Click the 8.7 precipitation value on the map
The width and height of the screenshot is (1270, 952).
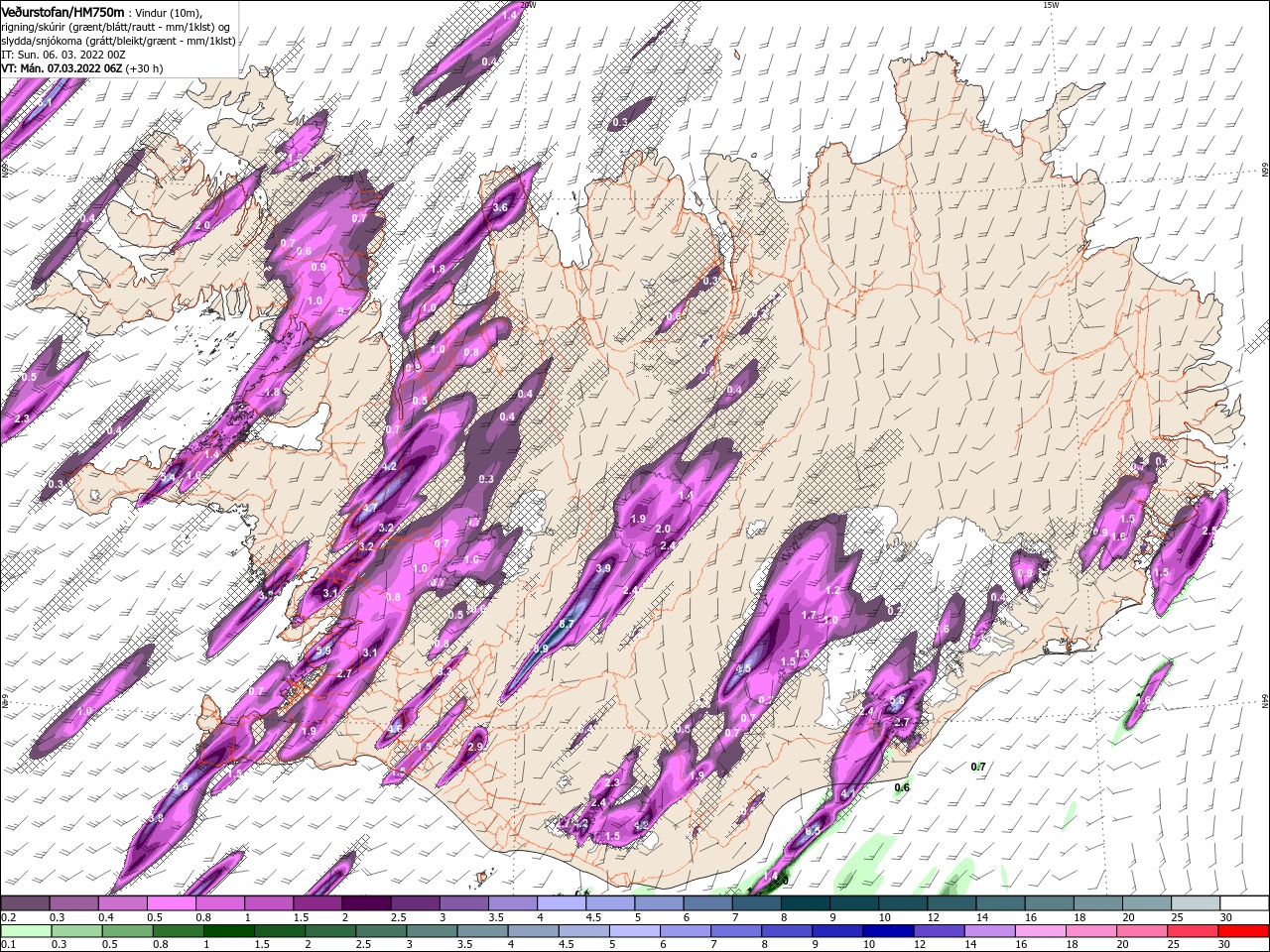point(567,624)
